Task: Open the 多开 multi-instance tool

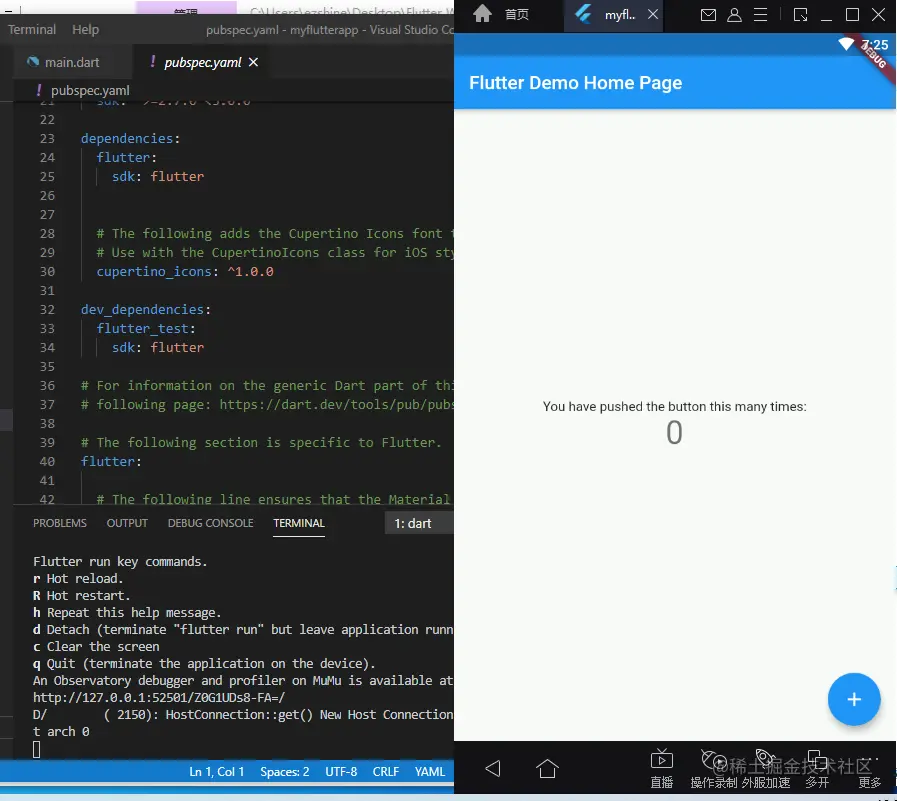Action: click(x=817, y=769)
